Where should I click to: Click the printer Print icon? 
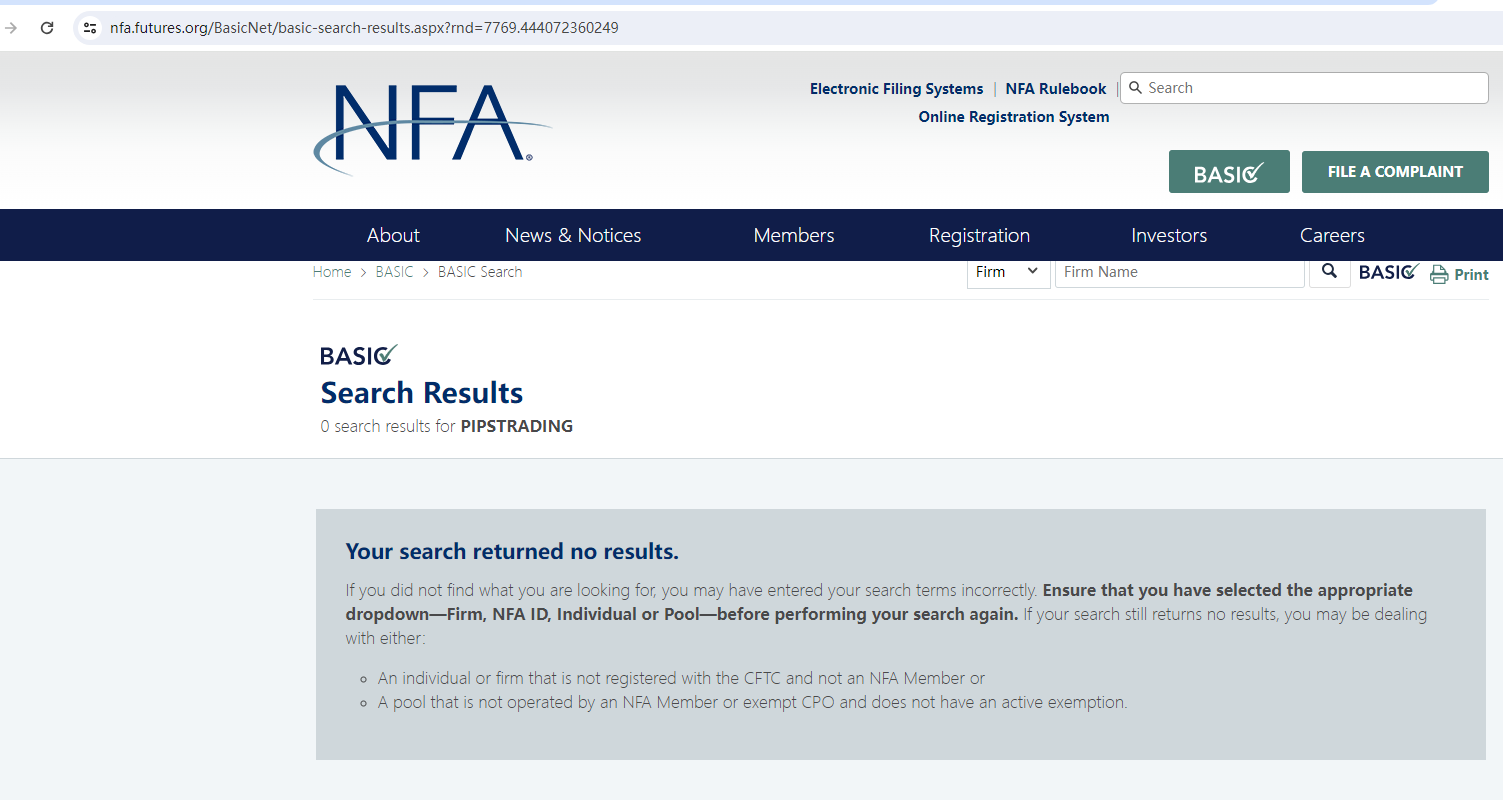1439,275
